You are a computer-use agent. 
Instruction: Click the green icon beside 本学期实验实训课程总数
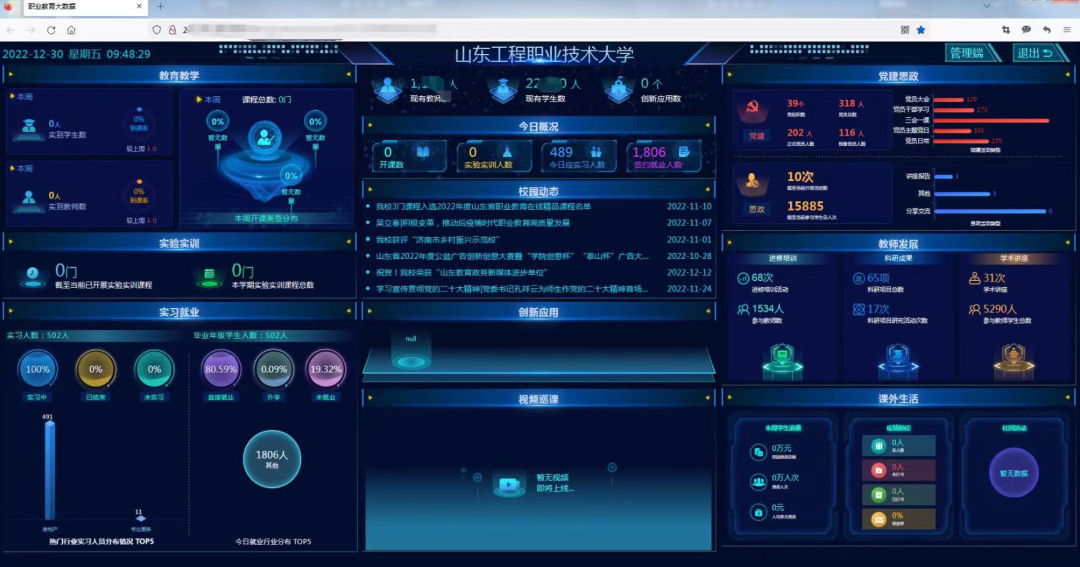(x=209, y=276)
